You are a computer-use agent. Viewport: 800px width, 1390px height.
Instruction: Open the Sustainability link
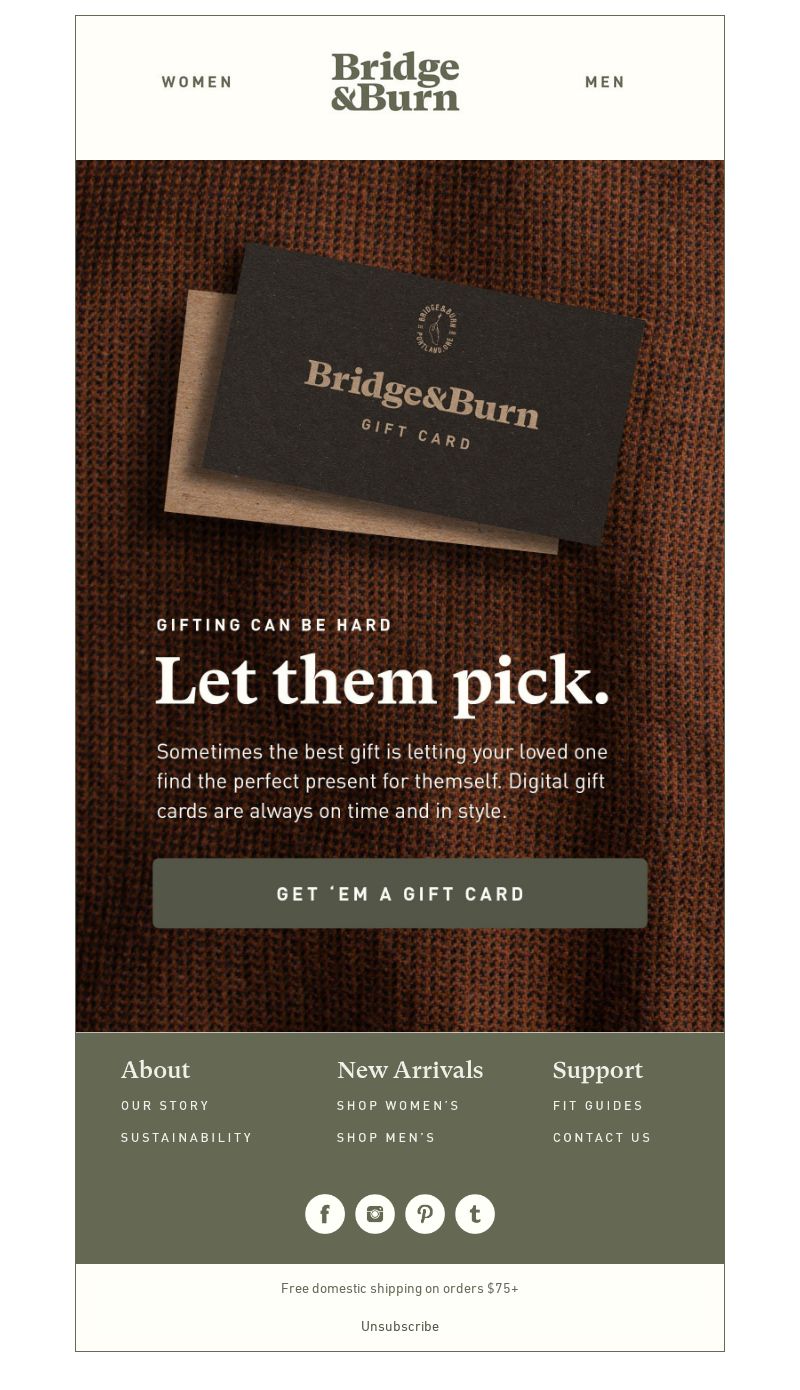187,1138
